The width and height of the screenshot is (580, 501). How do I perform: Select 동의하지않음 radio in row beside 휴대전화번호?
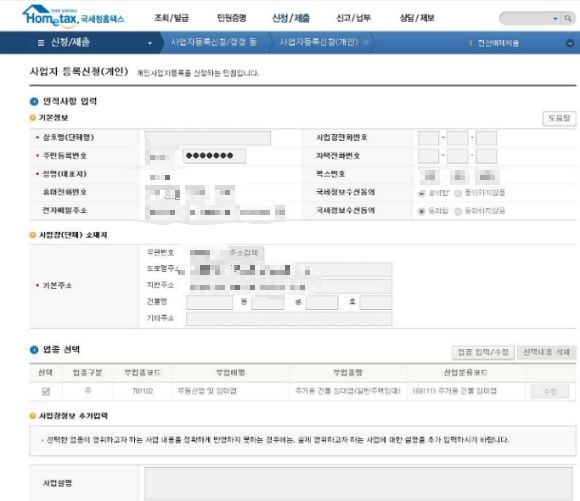click(458, 193)
